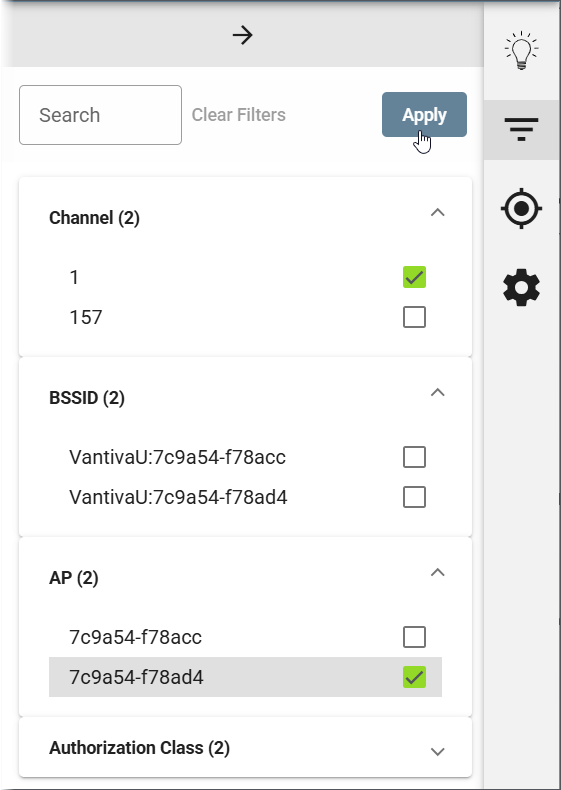Check AP 7c9a54-f78acc checkbox
This screenshot has width=561, height=790.
click(414, 637)
